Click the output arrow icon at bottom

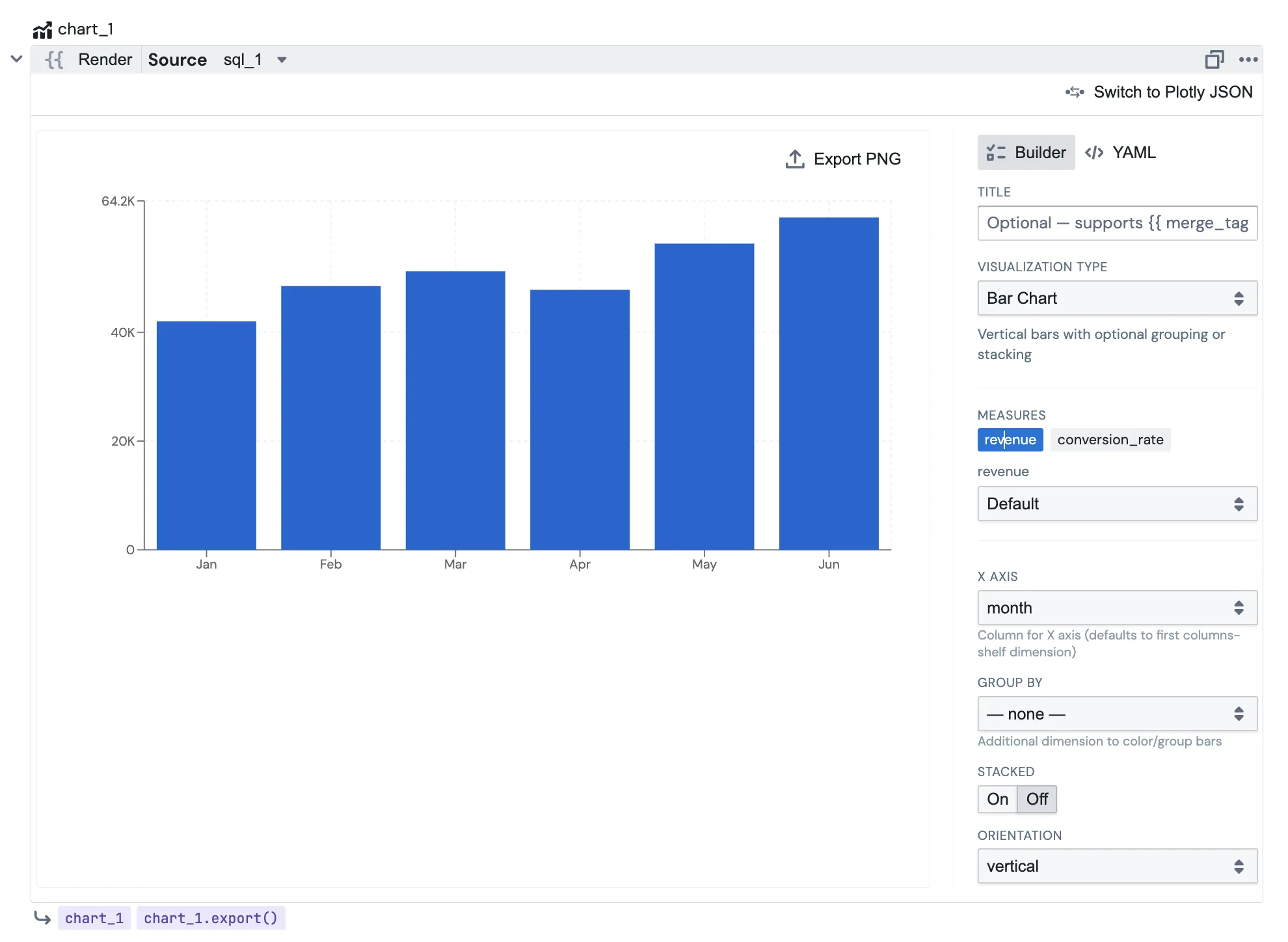click(x=42, y=918)
